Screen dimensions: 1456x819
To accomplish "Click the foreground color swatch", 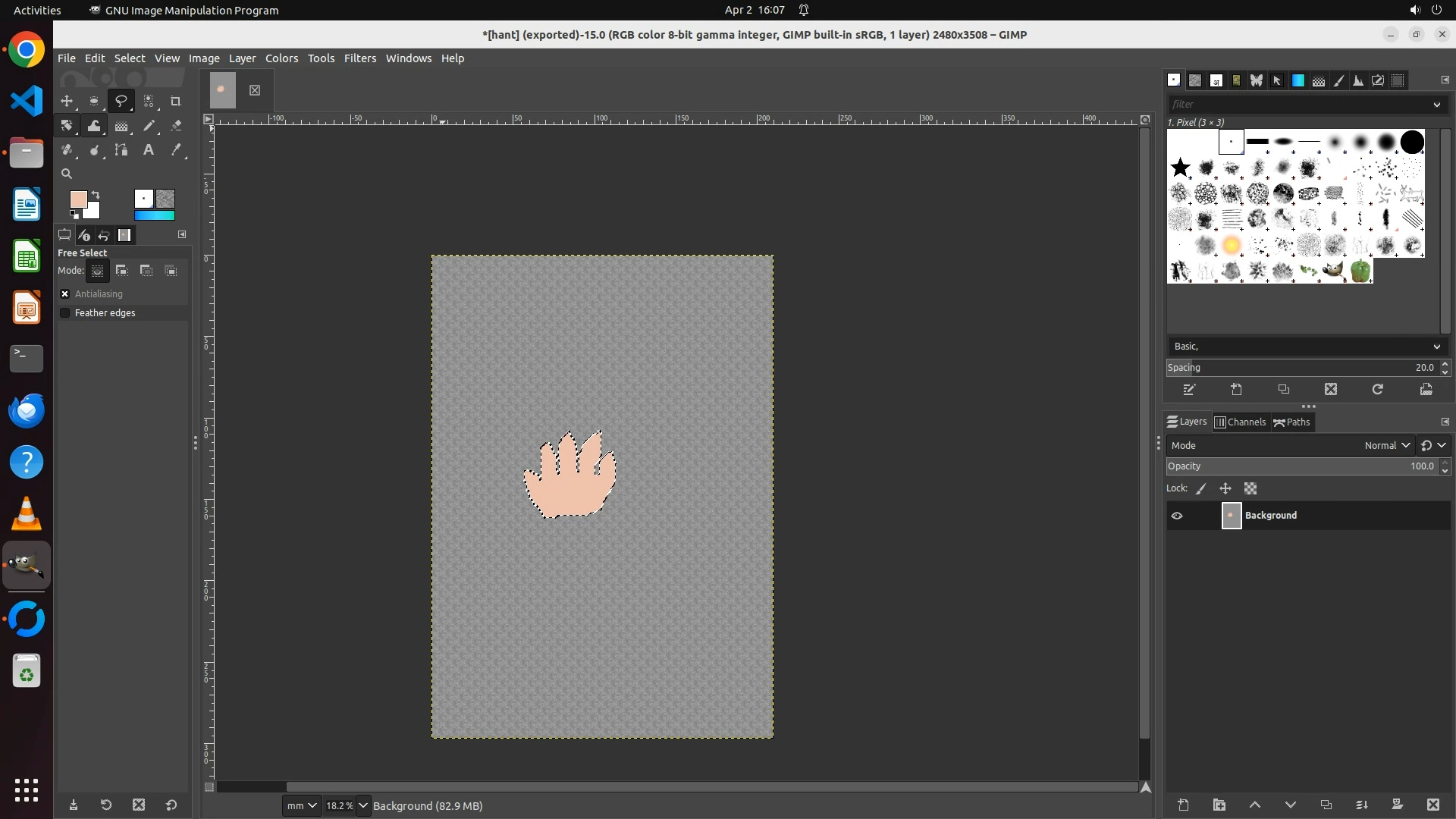I will [78, 199].
